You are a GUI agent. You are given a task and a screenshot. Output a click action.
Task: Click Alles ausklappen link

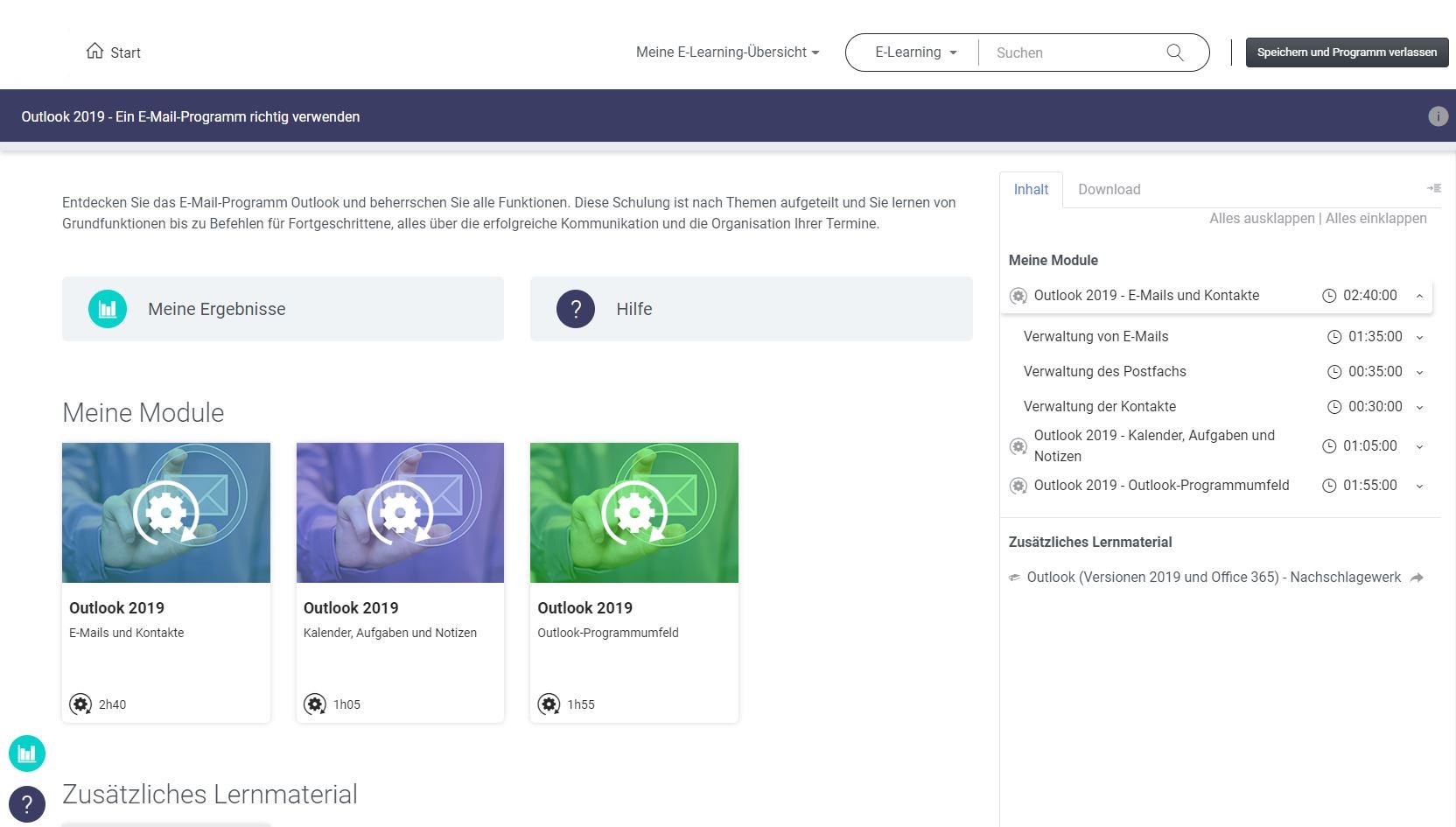point(1262,218)
